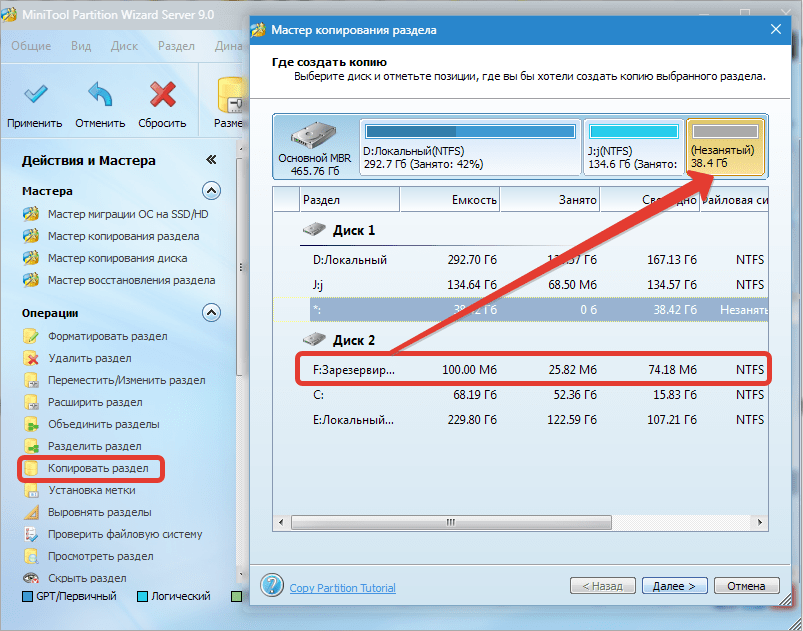Open the Общие menu
Image resolution: width=803 pixels, height=631 pixels.
(31, 46)
